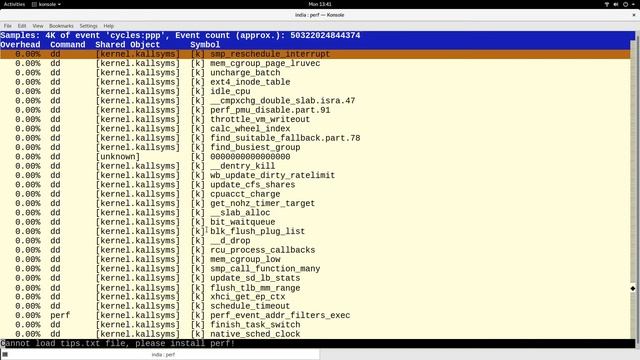
Task: Select the get_nohz_timer_target row
Action: pyautogui.click(x=315, y=203)
